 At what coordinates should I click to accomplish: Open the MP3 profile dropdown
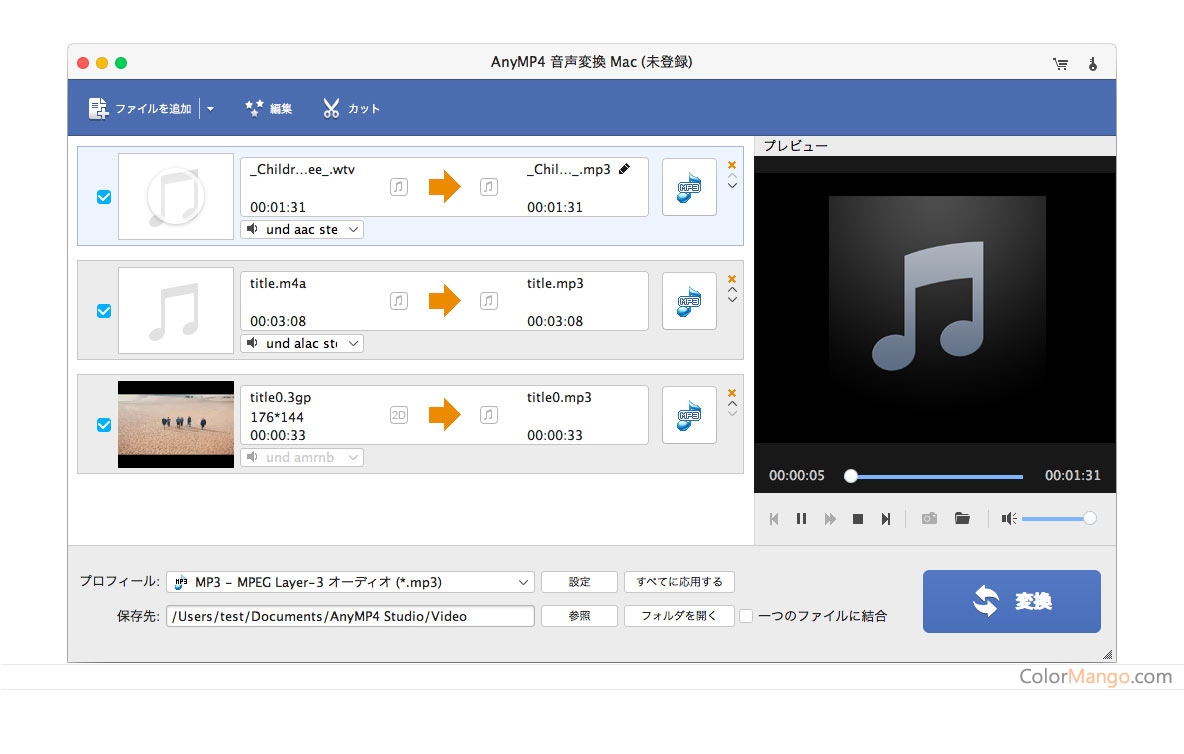[x=351, y=582]
